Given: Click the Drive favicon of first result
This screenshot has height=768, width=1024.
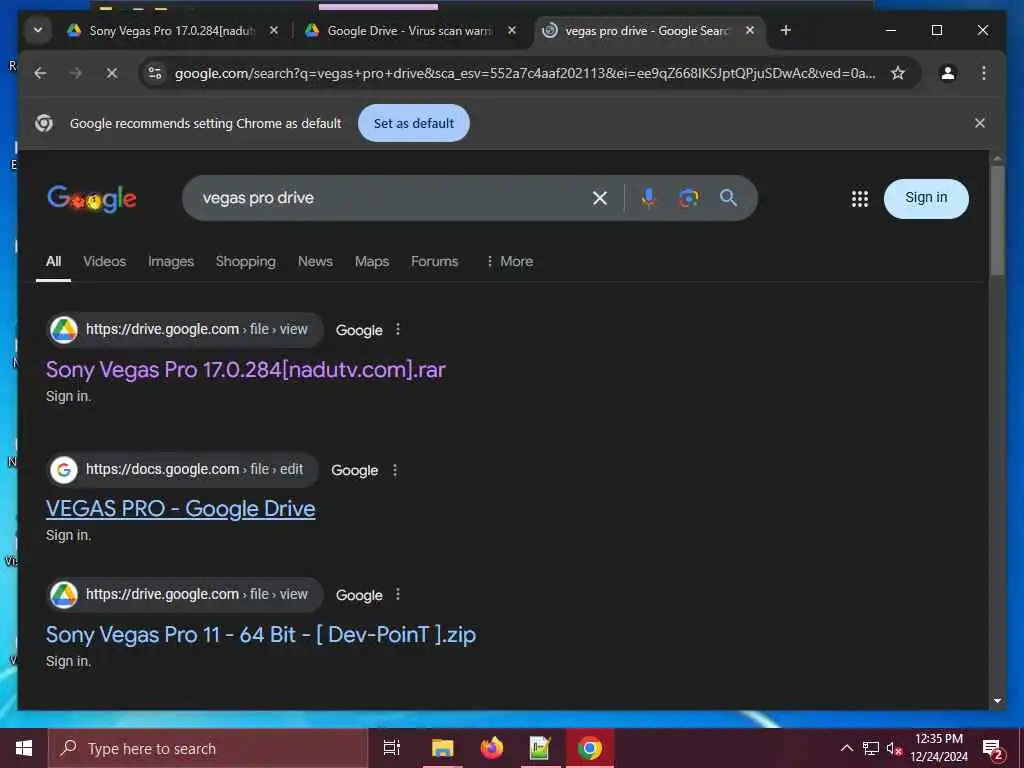Looking at the screenshot, I should pos(64,330).
